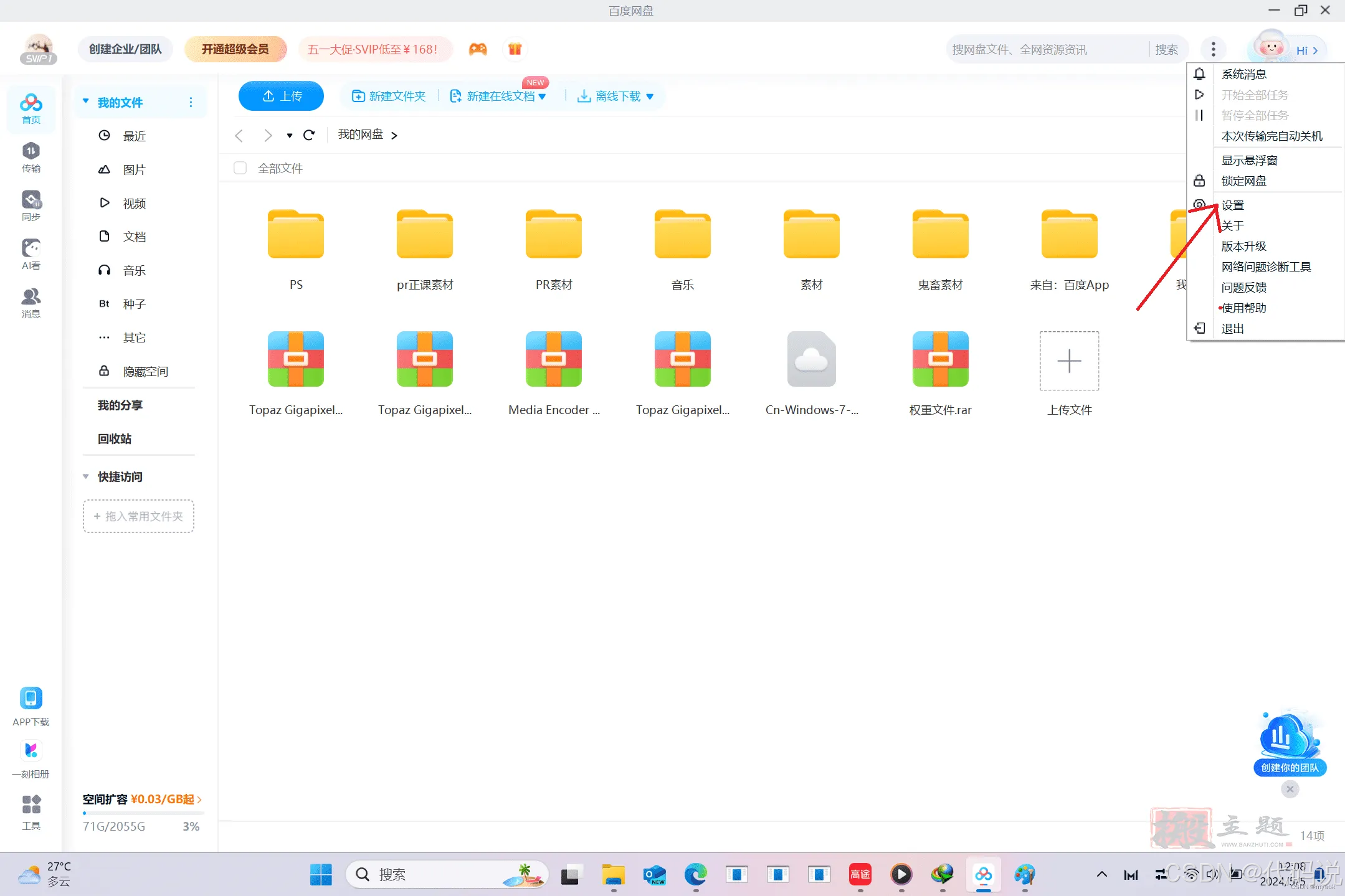Click the refresh icon beside the breadcrumb

[x=309, y=135]
